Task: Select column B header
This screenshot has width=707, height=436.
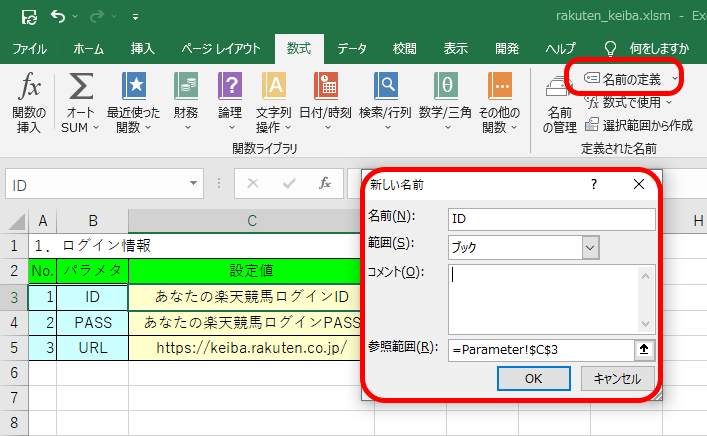Action: coord(92,221)
